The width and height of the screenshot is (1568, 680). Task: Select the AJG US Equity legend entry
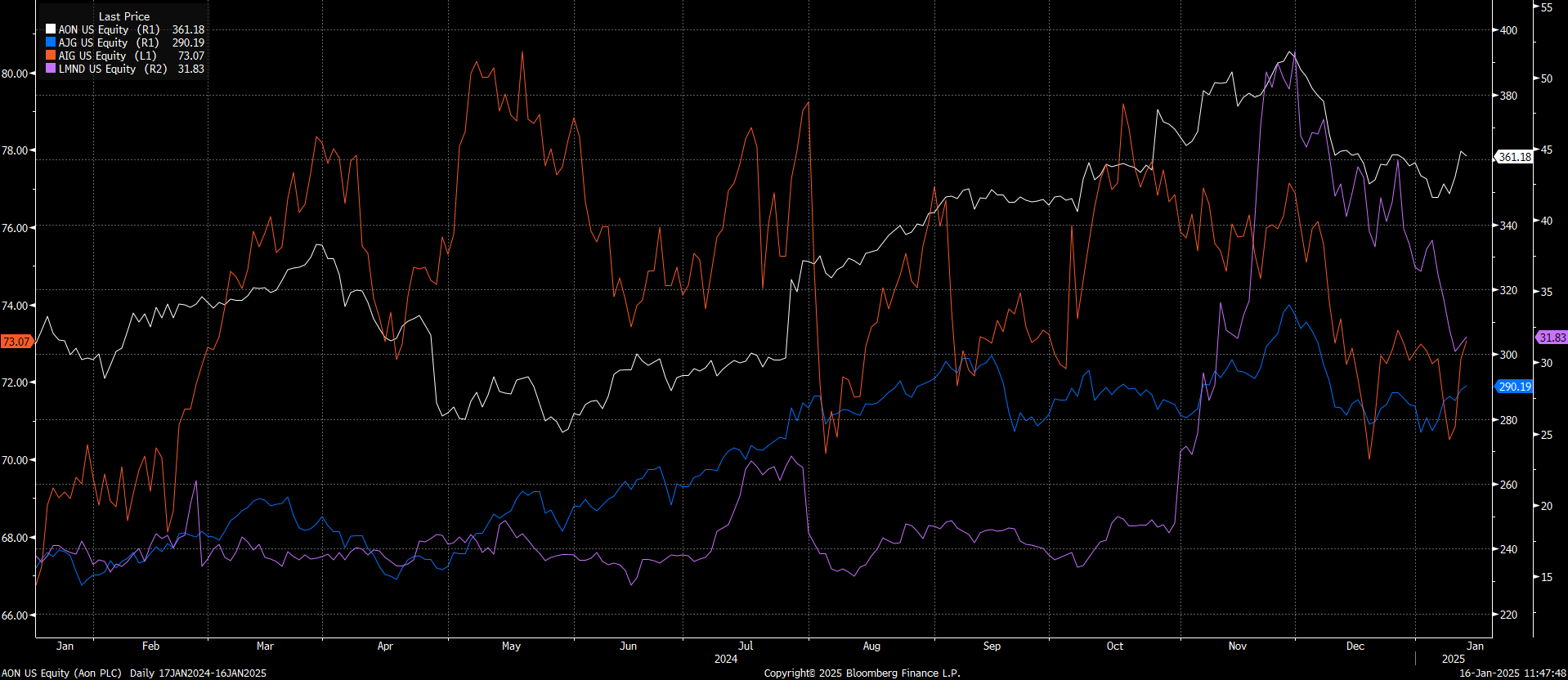point(109,42)
